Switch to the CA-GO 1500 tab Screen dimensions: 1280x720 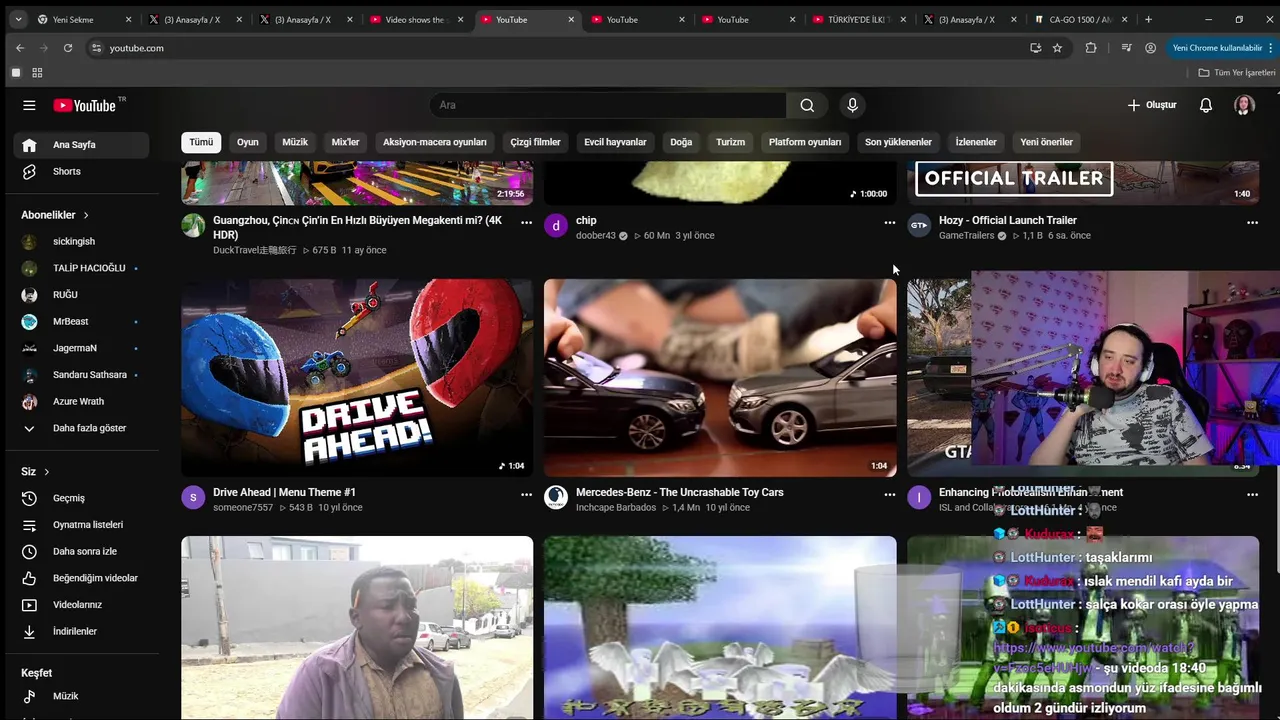(x=1080, y=19)
